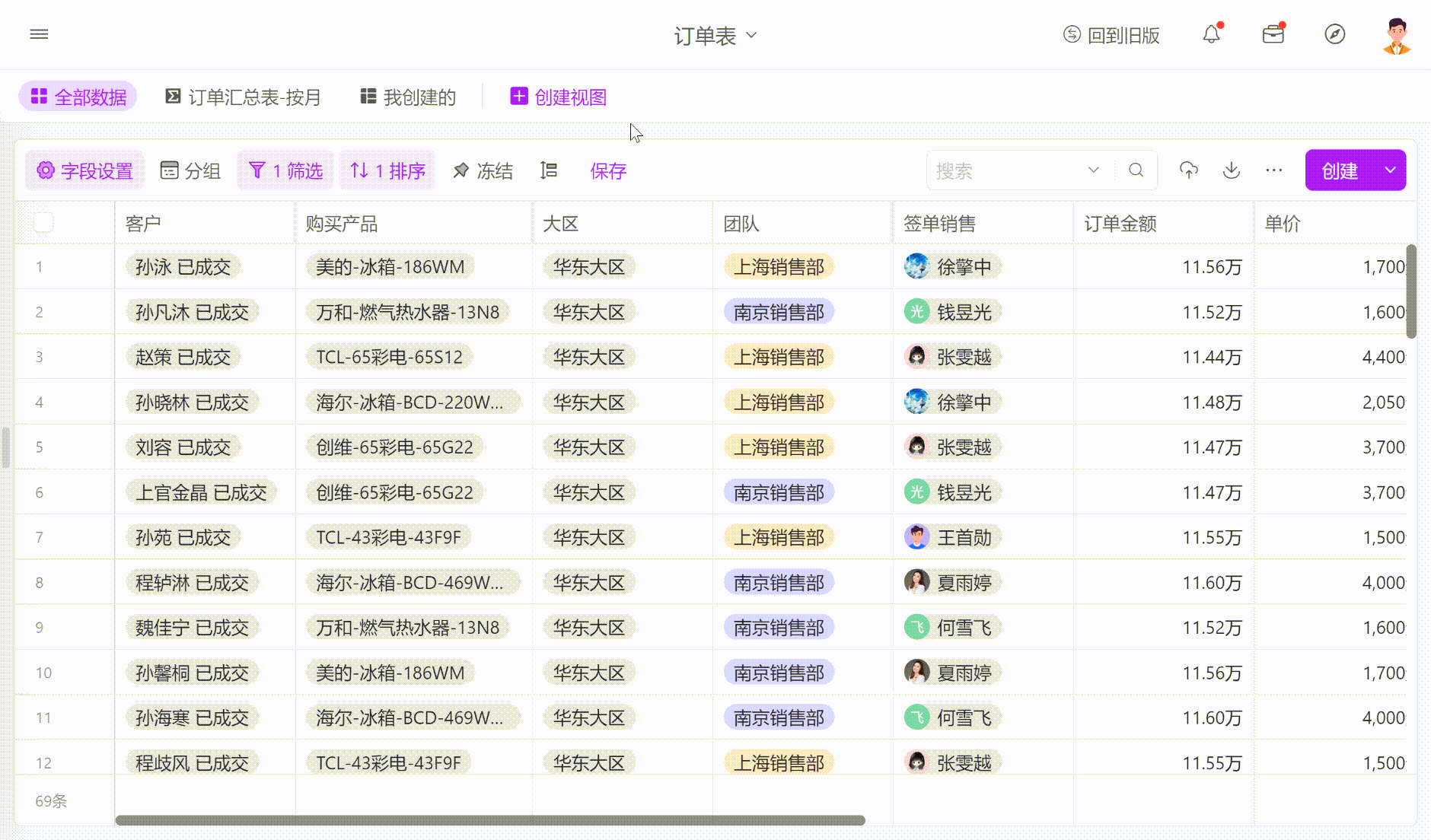Click the download icon

click(1231, 170)
